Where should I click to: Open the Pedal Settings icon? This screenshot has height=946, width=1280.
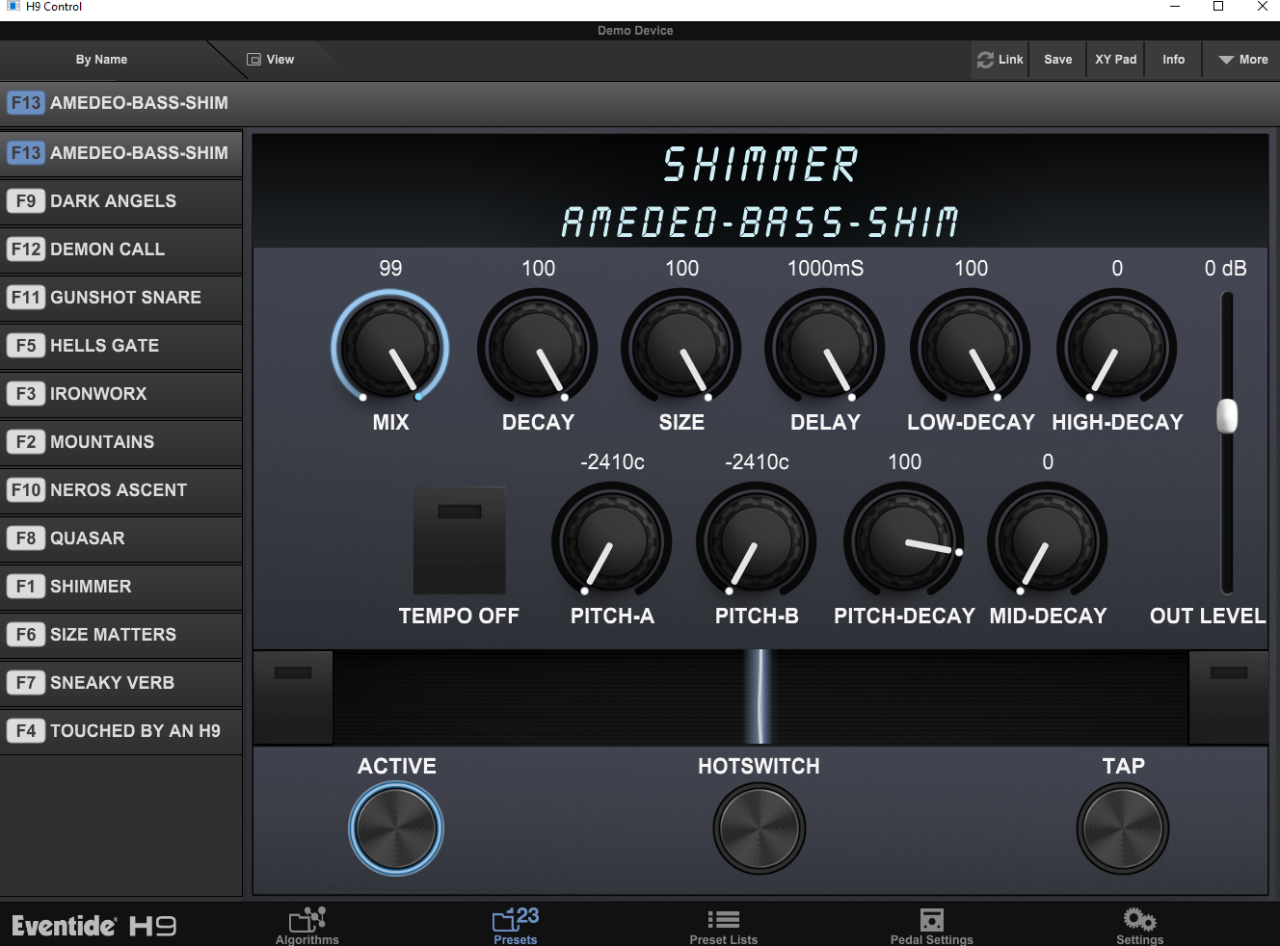[931, 920]
